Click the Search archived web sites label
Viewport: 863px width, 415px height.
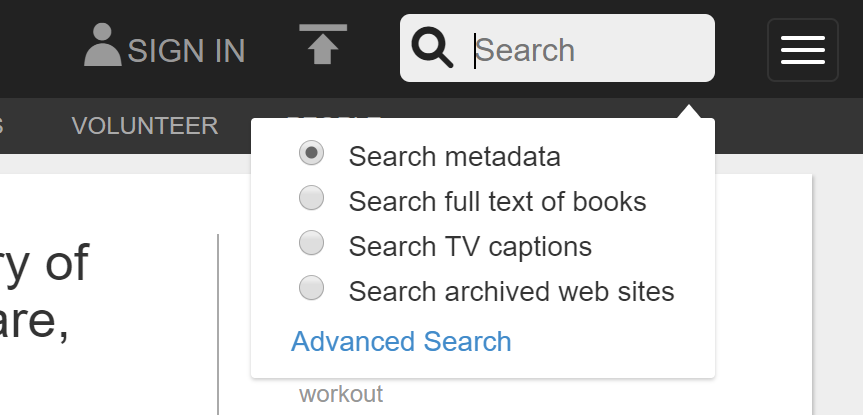point(511,291)
